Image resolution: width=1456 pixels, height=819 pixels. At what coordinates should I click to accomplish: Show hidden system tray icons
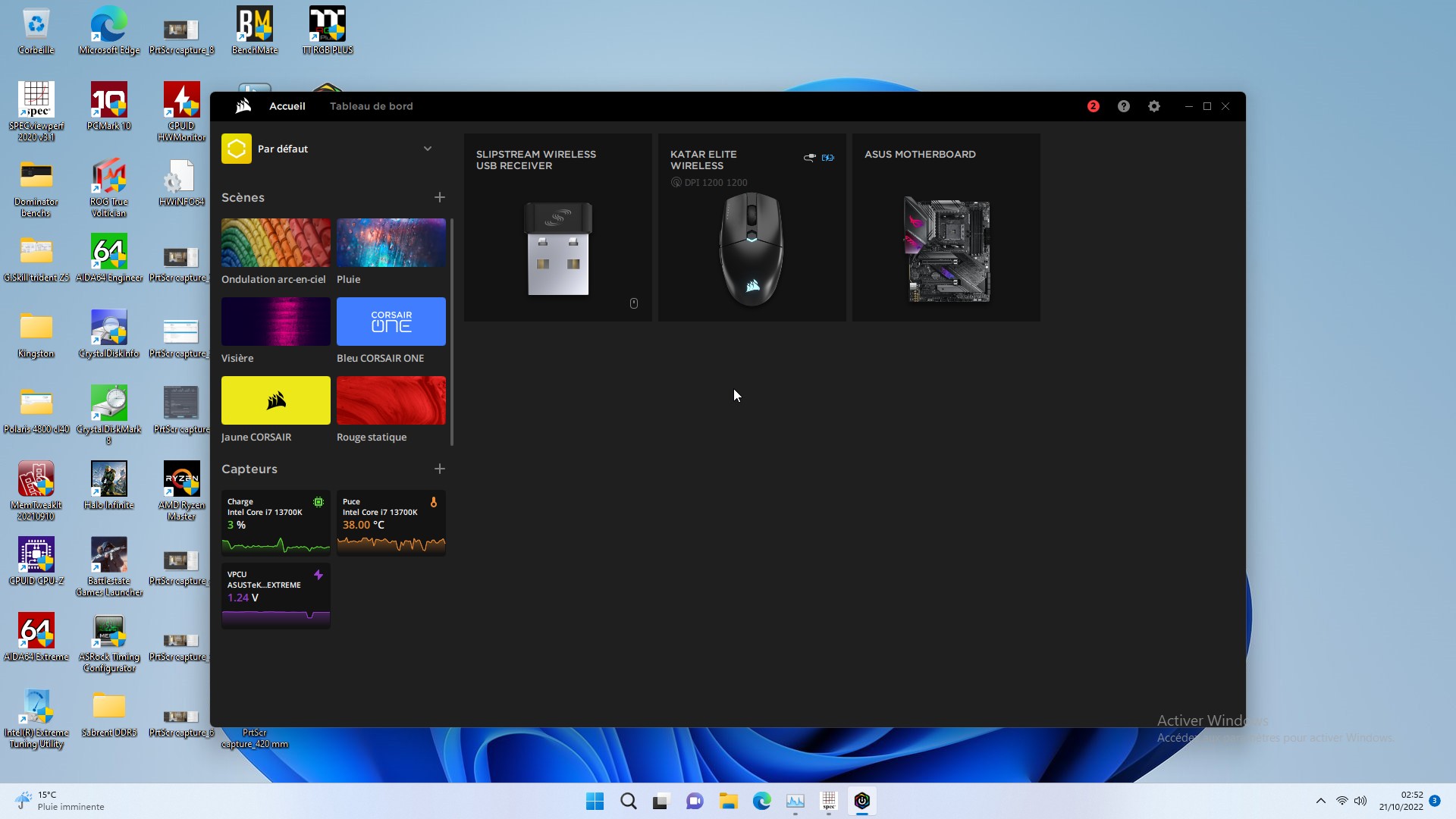1320,801
